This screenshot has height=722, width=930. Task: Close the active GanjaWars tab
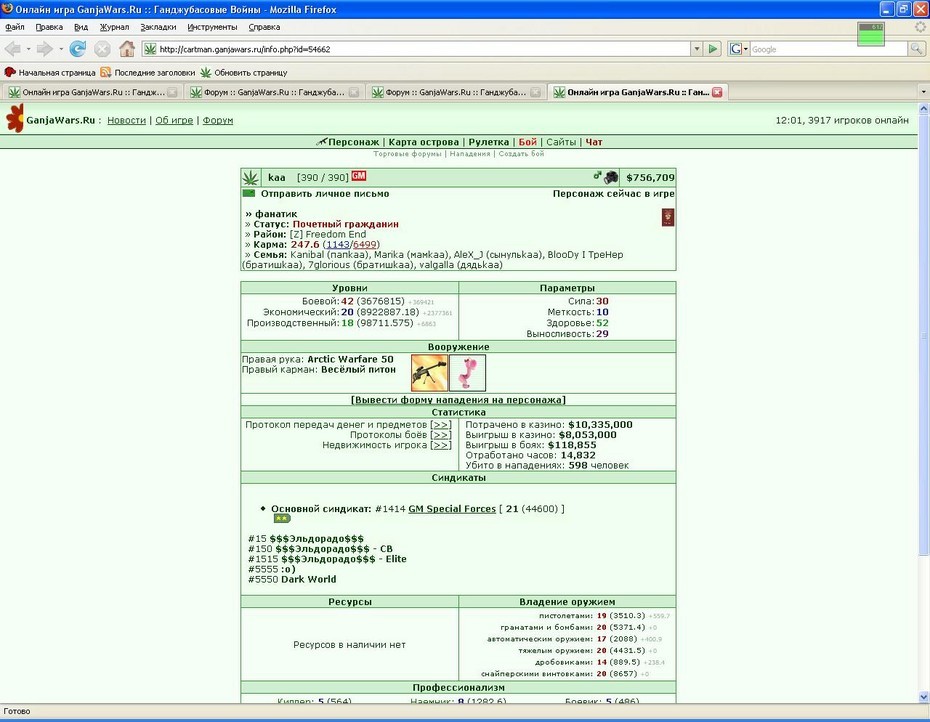tap(717, 92)
